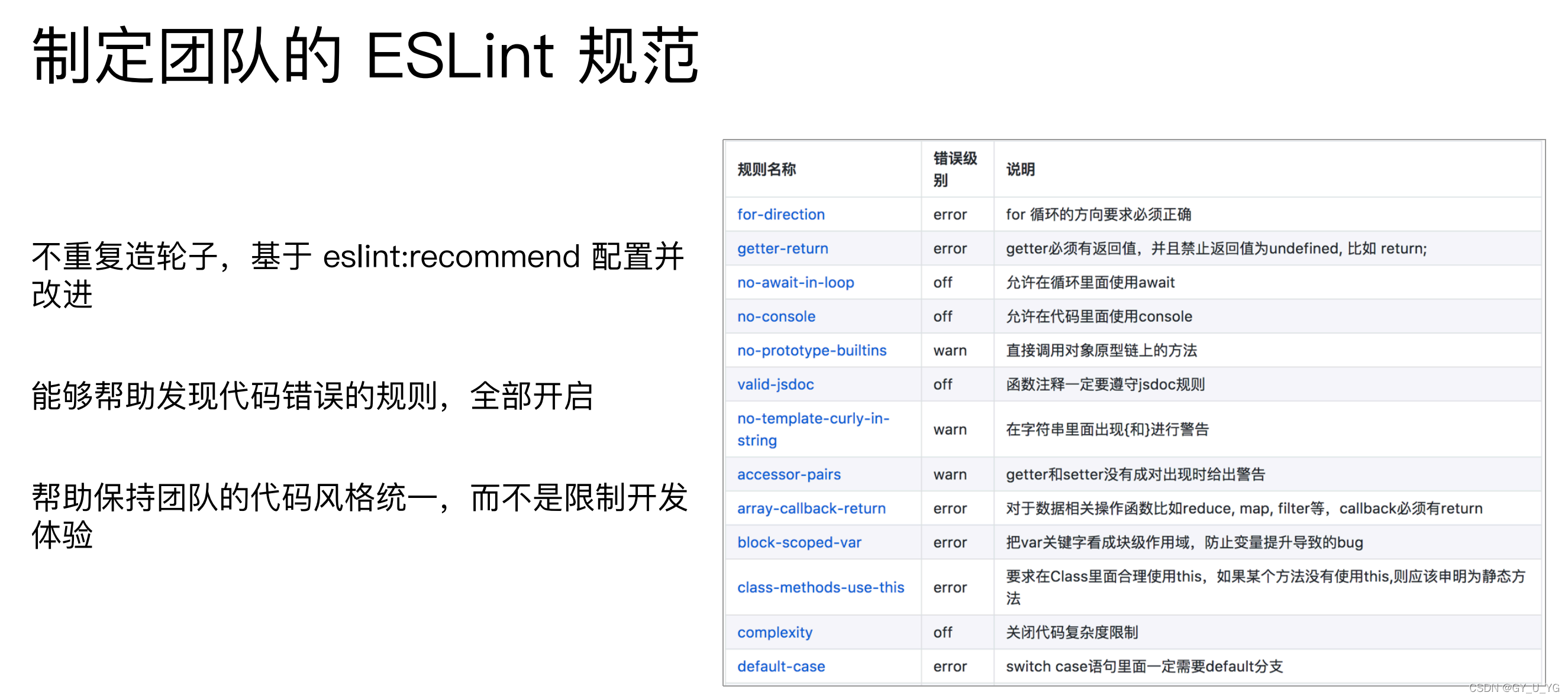Click the slide title '制定团队的 ESLint 规范'
Screen dimensions: 1568x699
(x=366, y=56)
